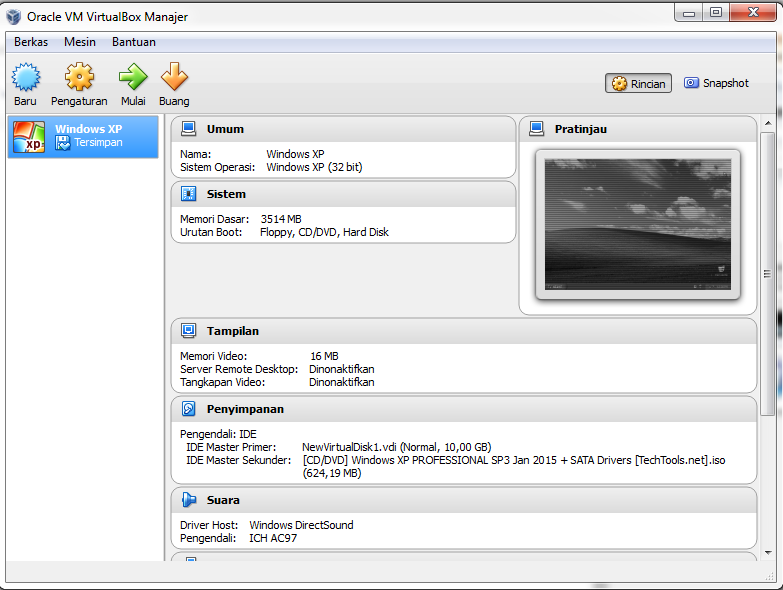The height and width of the screenshot is (590, 783).
Task: Close the VirtualBox Manager window
Action: 753,12
